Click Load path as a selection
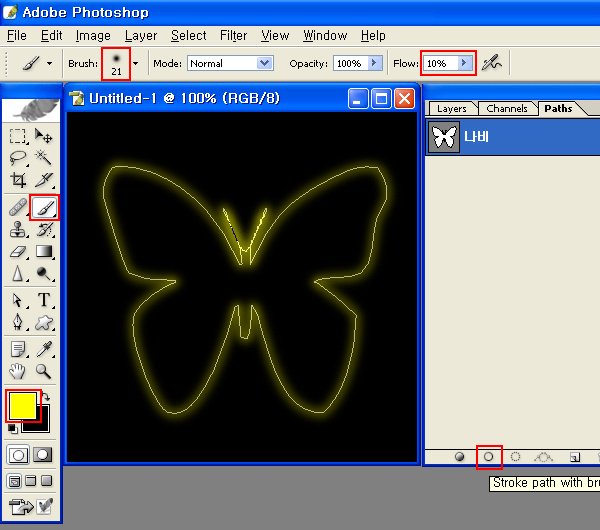This screenshot has height=530, width=600. [515, 457]
